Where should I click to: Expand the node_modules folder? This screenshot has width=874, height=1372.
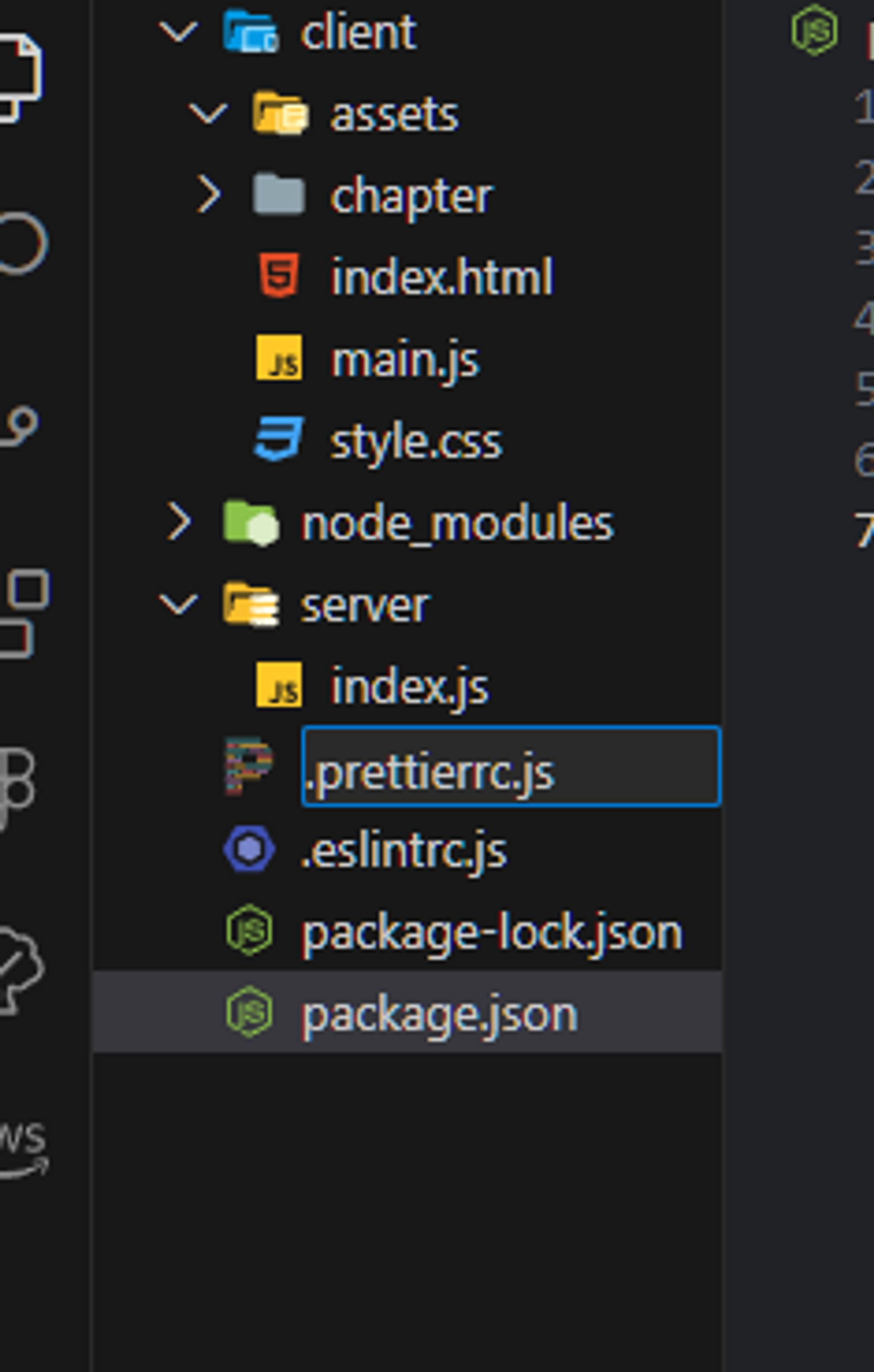(179, 521)
